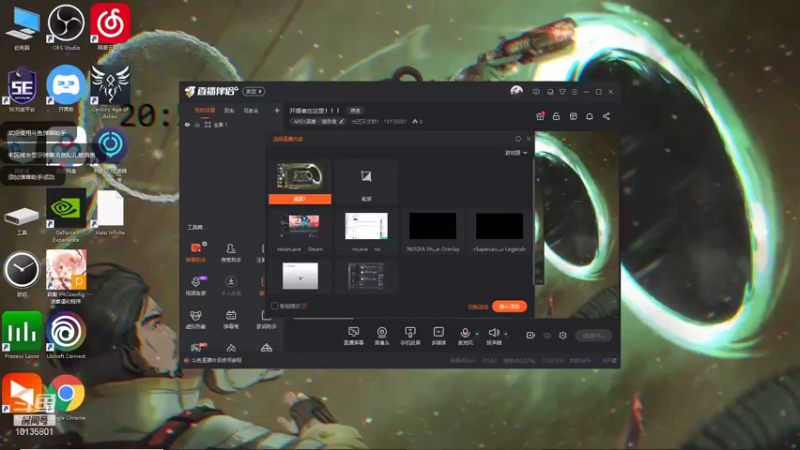Select the dark app window thumbnail in bottom row
Viewport: 800px width, 450px height.
tap(366, 276)
